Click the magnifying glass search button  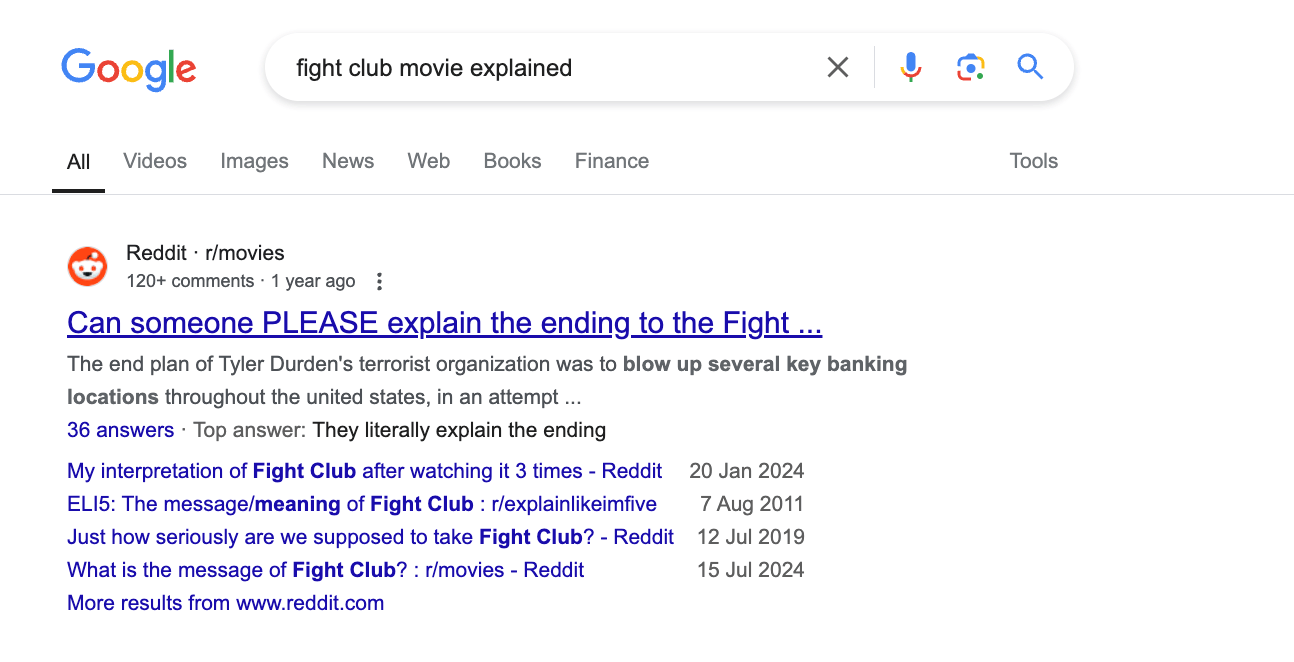(x=1030, y=67)
